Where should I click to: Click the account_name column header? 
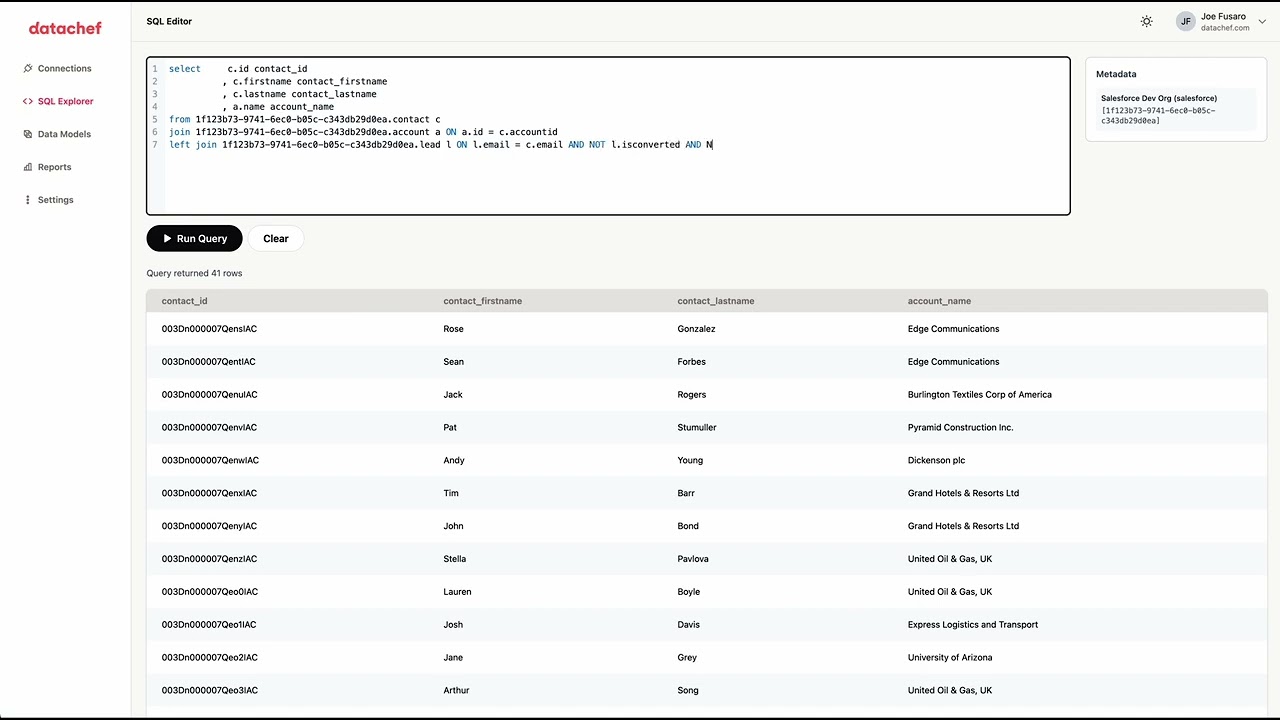pyautogui.click(x=939, y=301)
